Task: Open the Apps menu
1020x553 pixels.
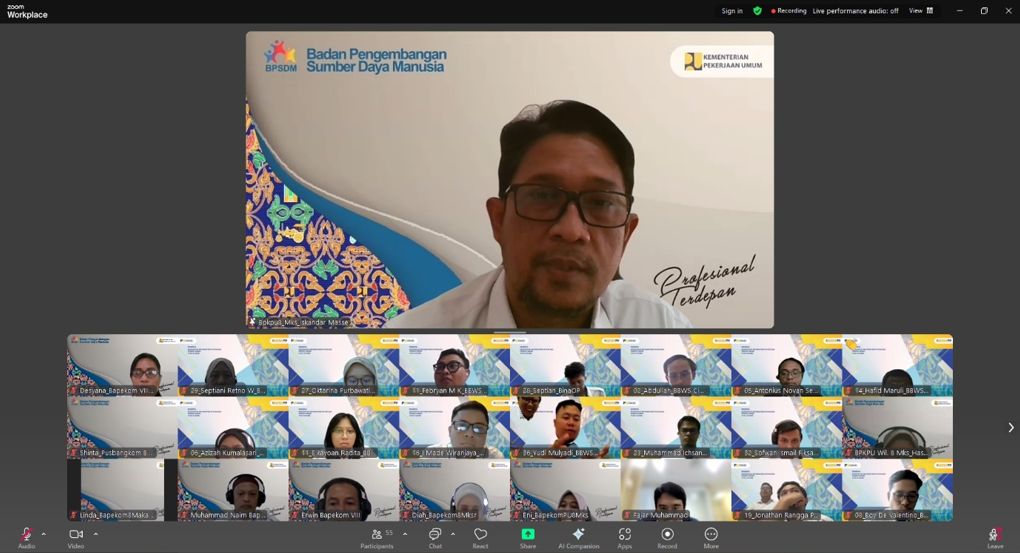Action: (624, 537)
